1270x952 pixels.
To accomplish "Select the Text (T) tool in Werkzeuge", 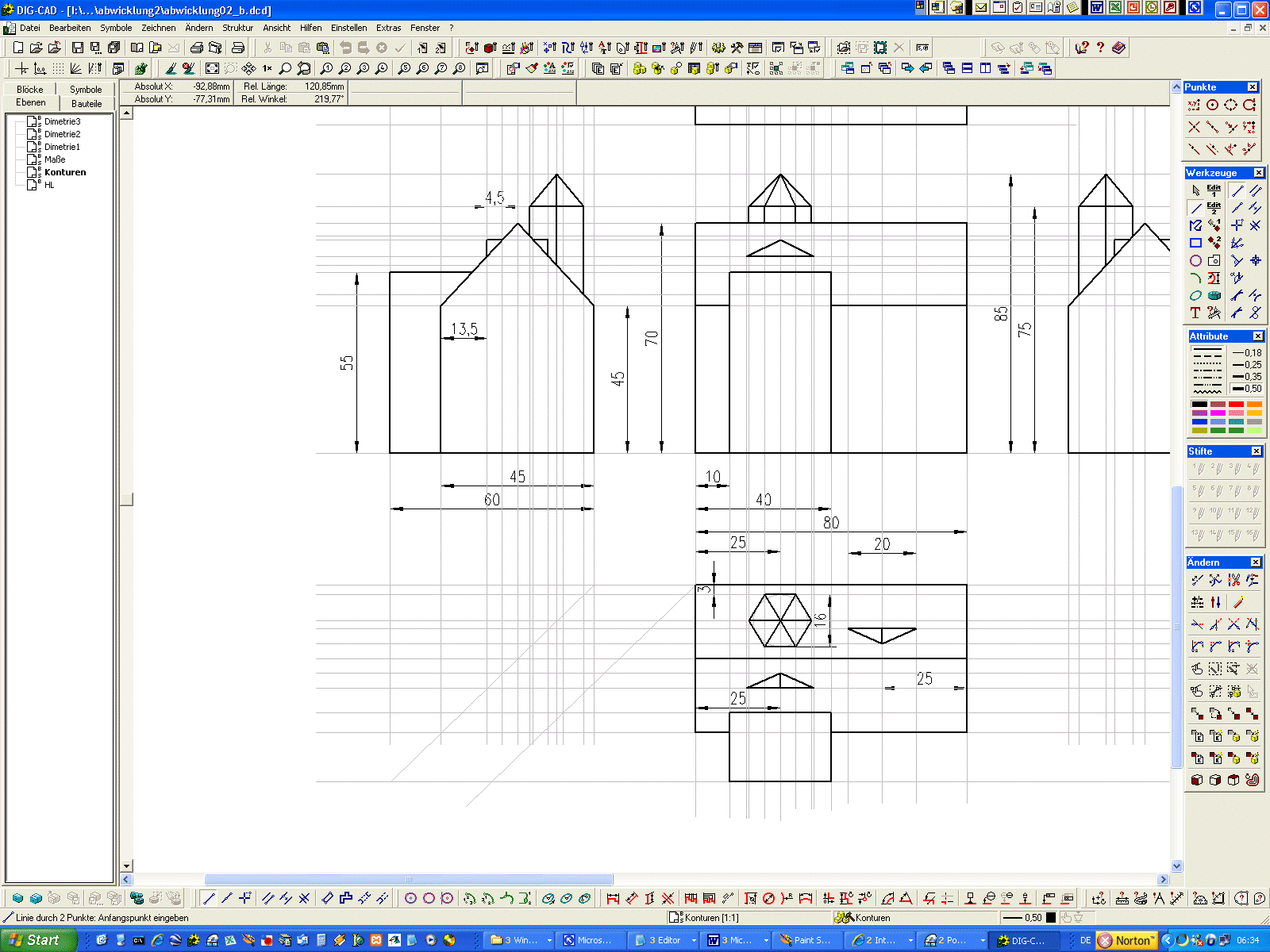I will pyautogui.click(x=1195, y=313).
